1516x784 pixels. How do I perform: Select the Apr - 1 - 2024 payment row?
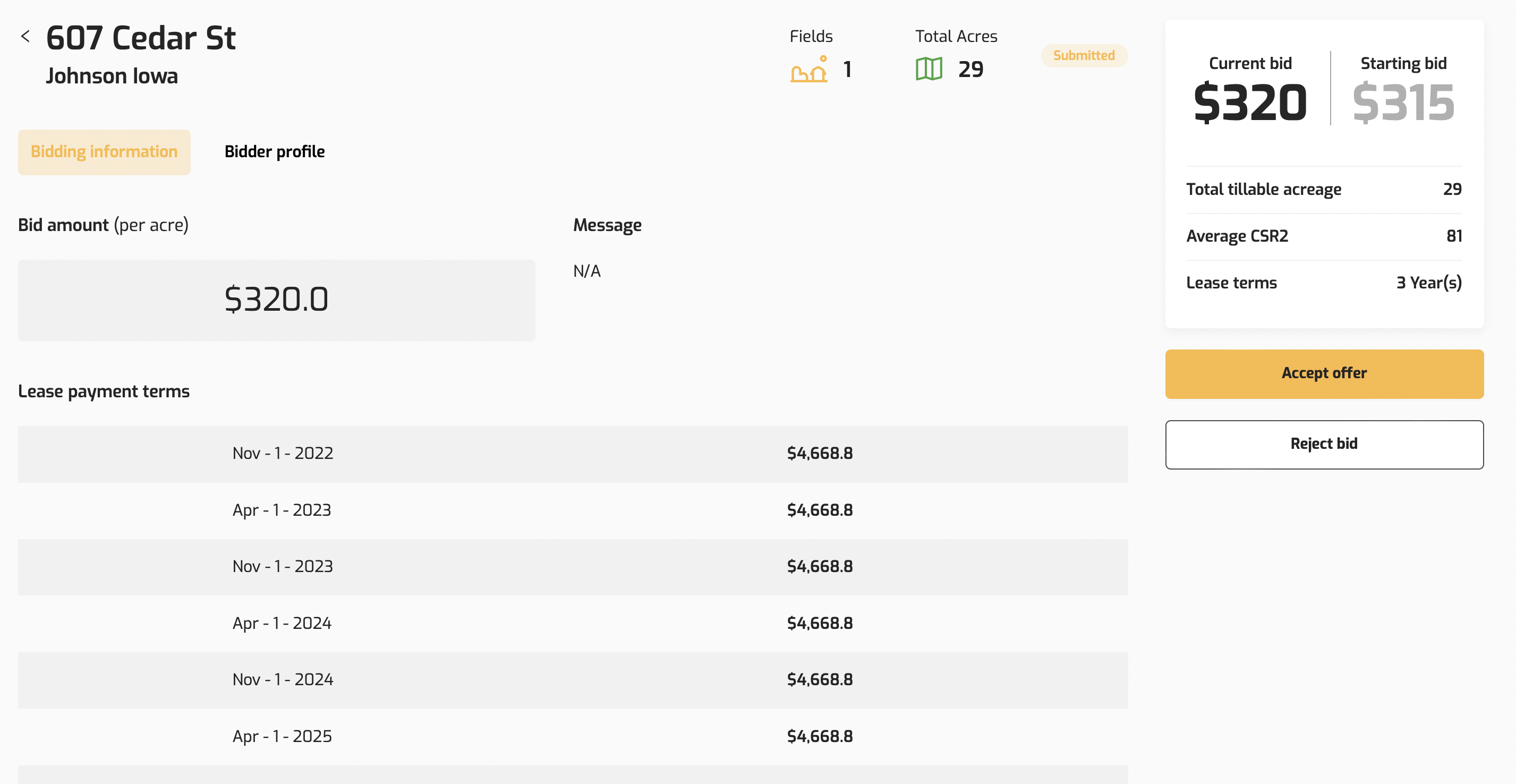572,623
